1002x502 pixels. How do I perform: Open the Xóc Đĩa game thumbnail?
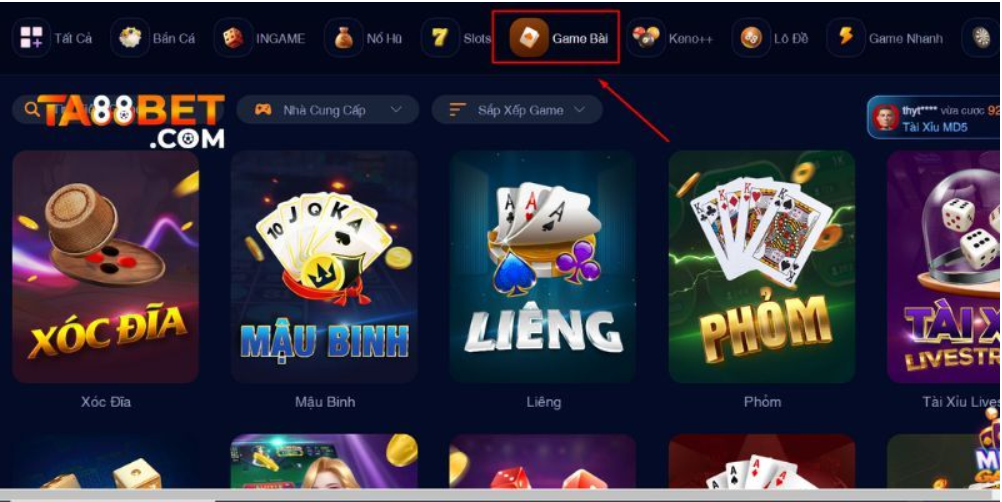tap(105, 267)
